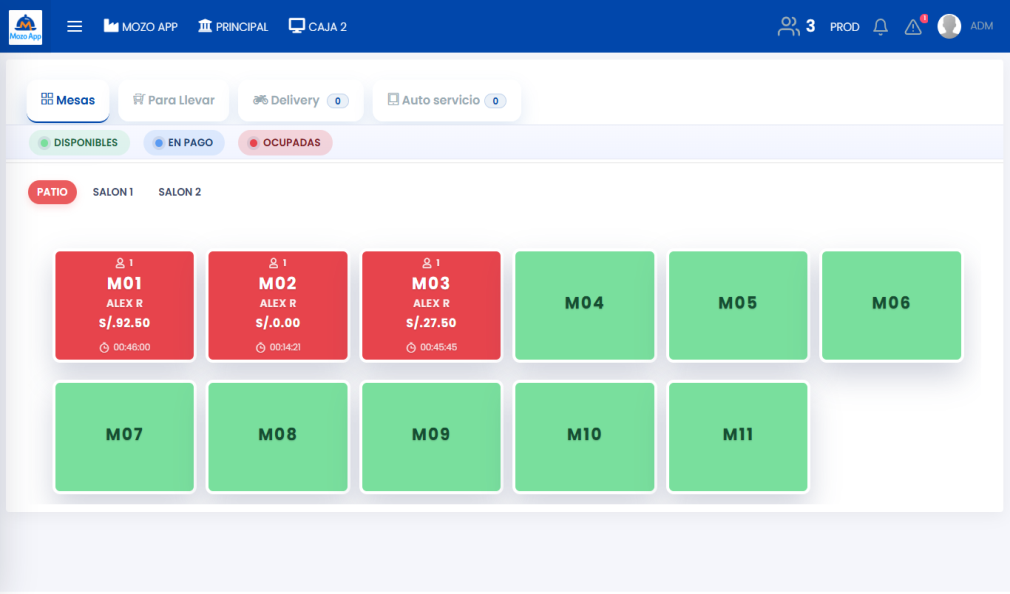Open the Delivery orders section

(299, 100)
